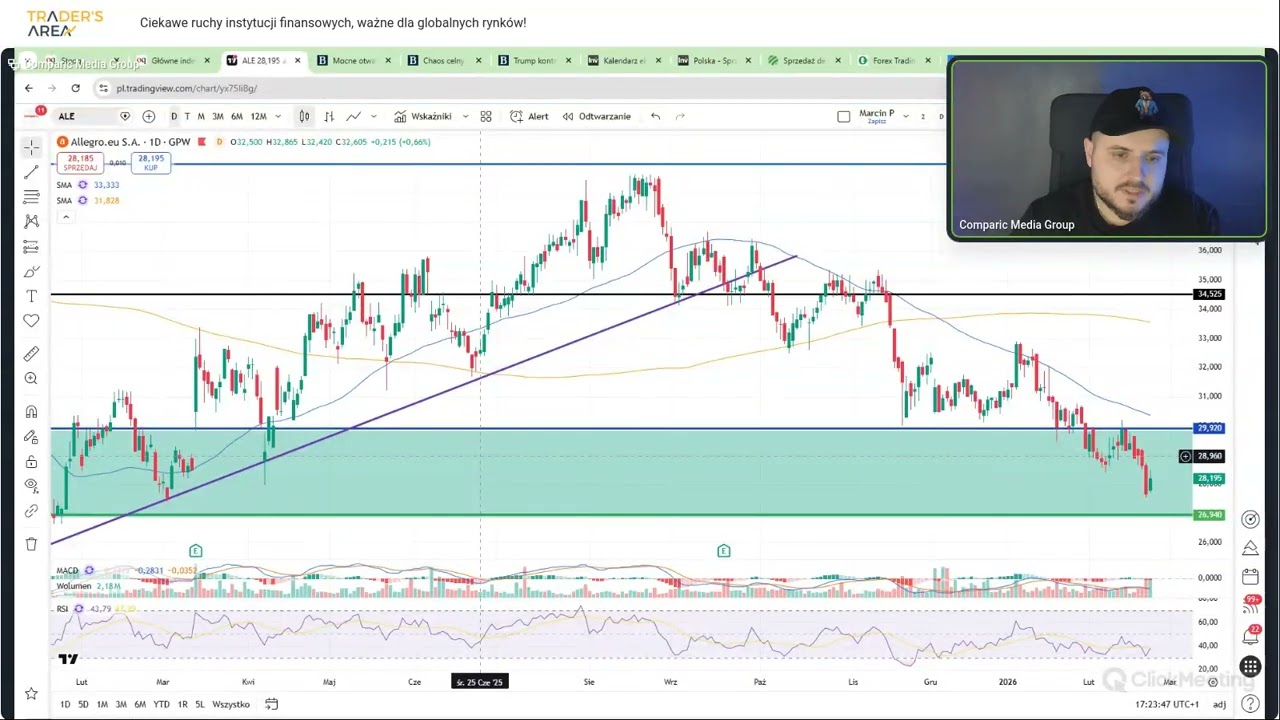Open the indicator templates grid icon

pos(486,116)
